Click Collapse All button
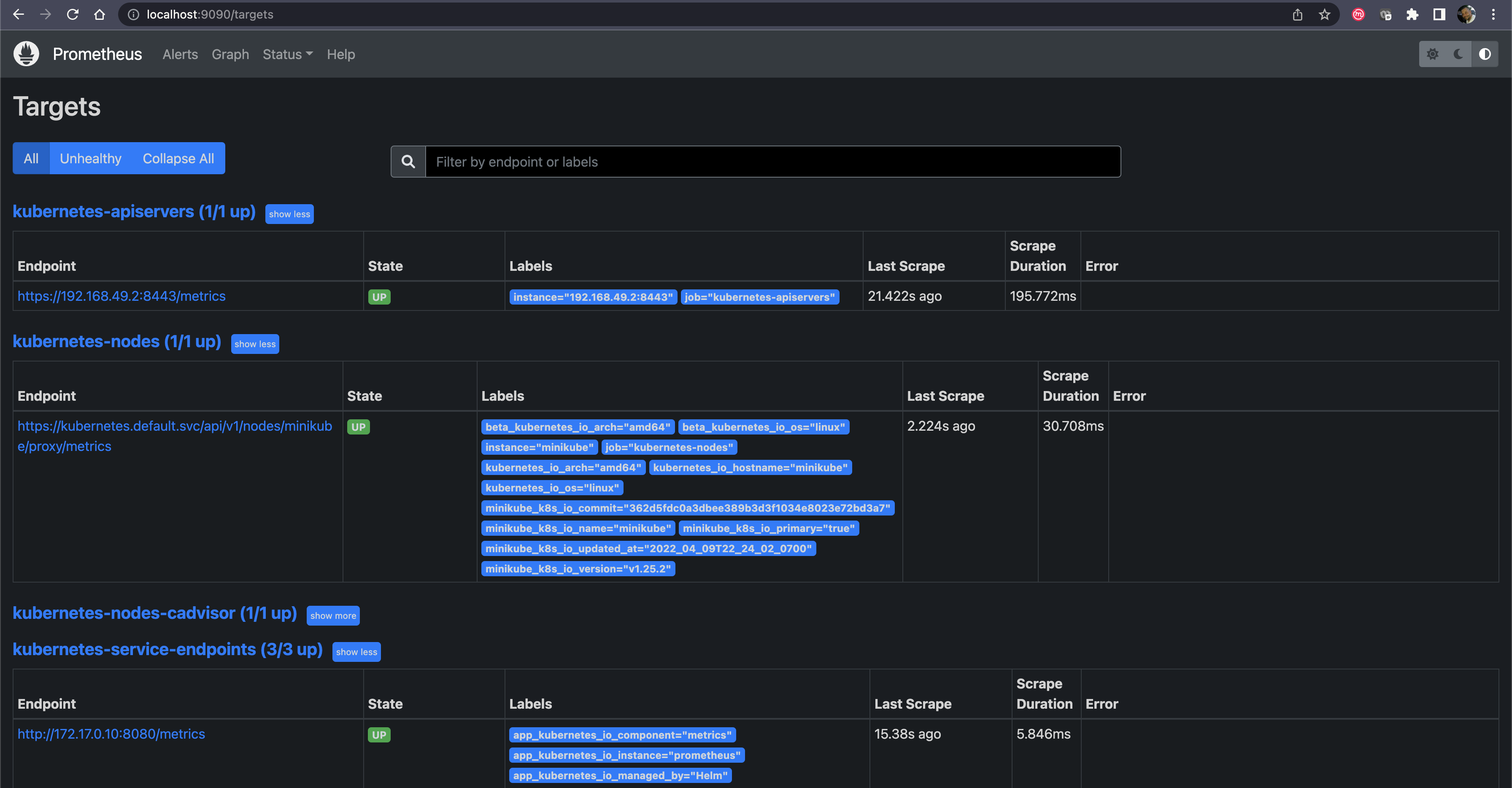The height and width of the screenshot is (788, 1512). click(x=178, y=159)
